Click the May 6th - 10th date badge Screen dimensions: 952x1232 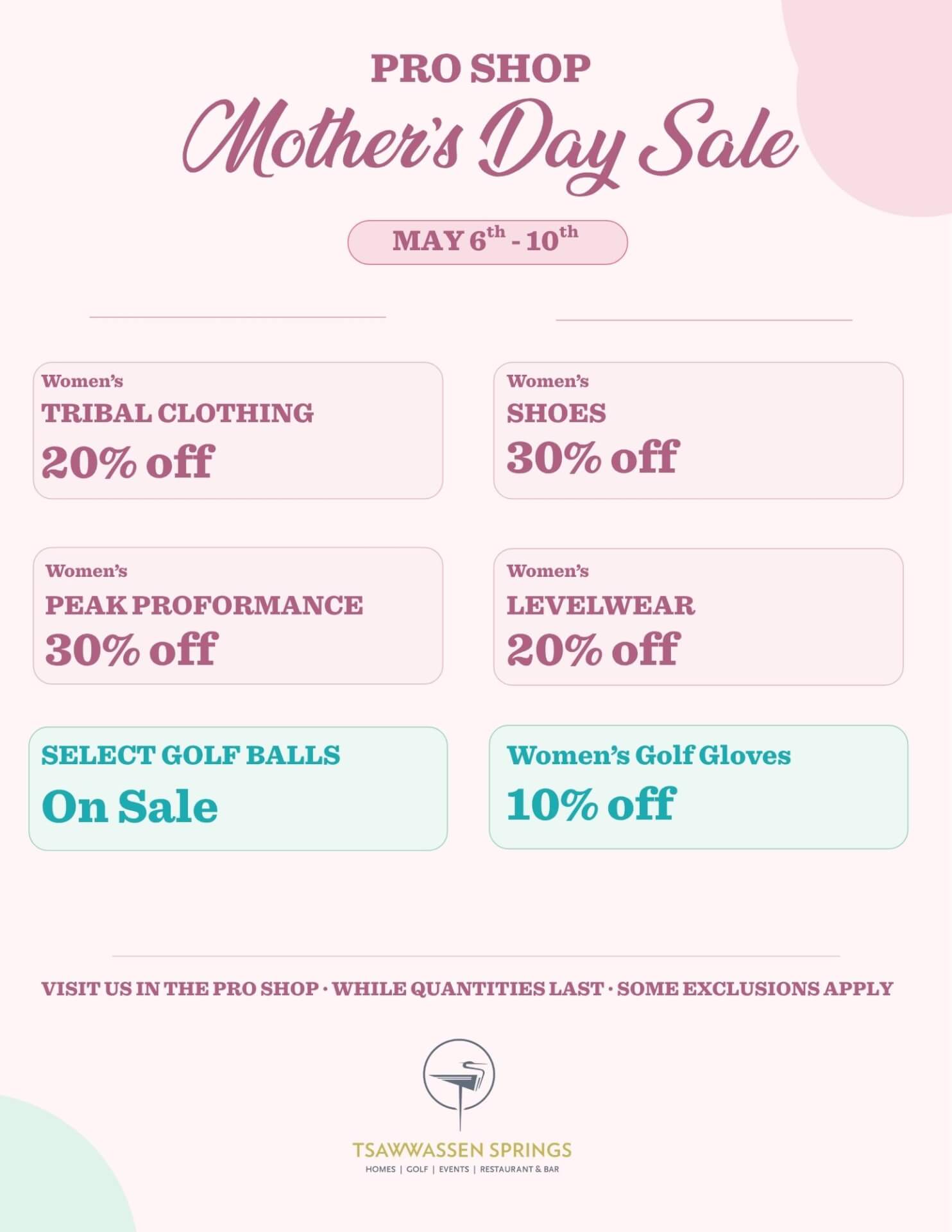pyautogui.click(x=487, y=242)
